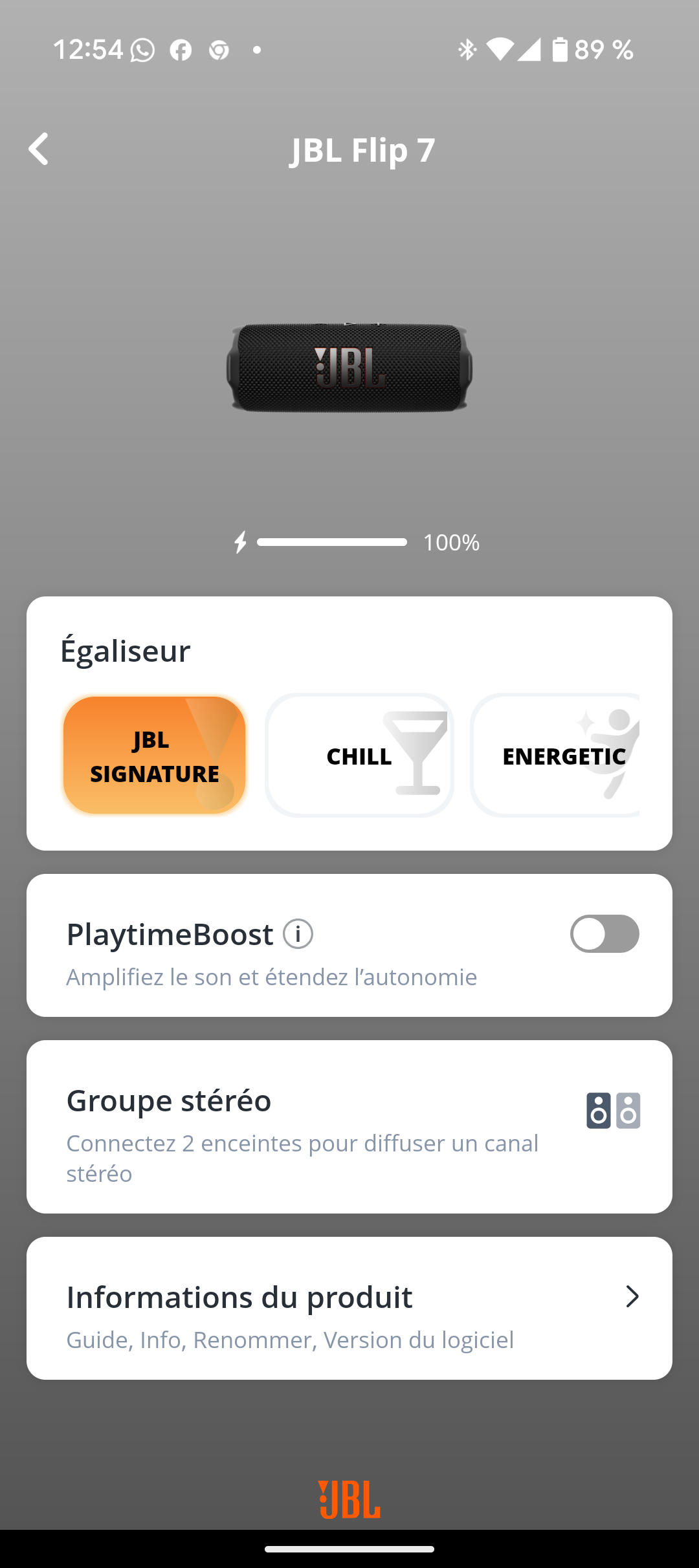The height and width of the screenshot is (1568, 699).
Task: Select the Energetic equalizer preset
Action: (x=555, y=755)
